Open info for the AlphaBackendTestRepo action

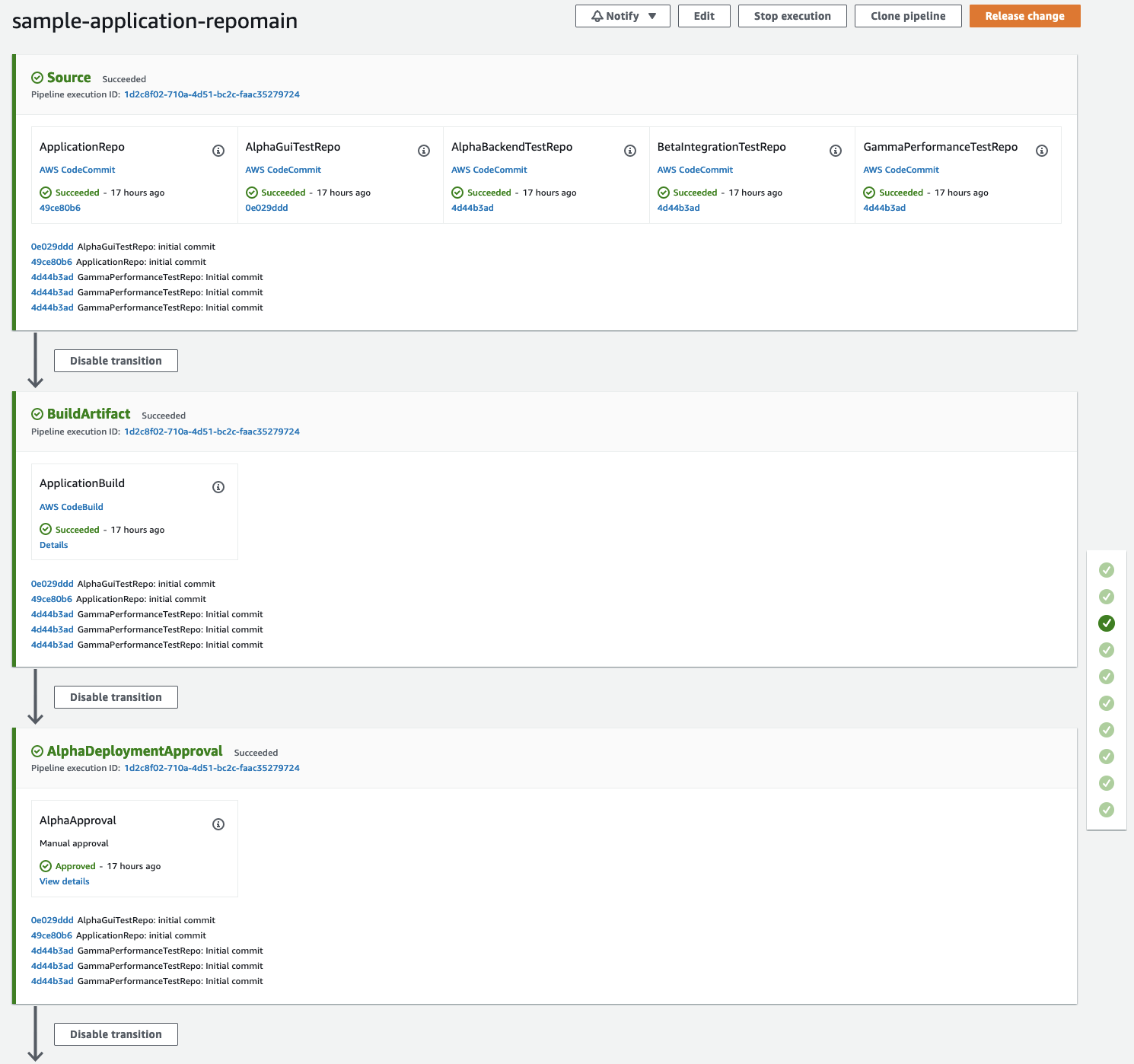pos(629,150)
